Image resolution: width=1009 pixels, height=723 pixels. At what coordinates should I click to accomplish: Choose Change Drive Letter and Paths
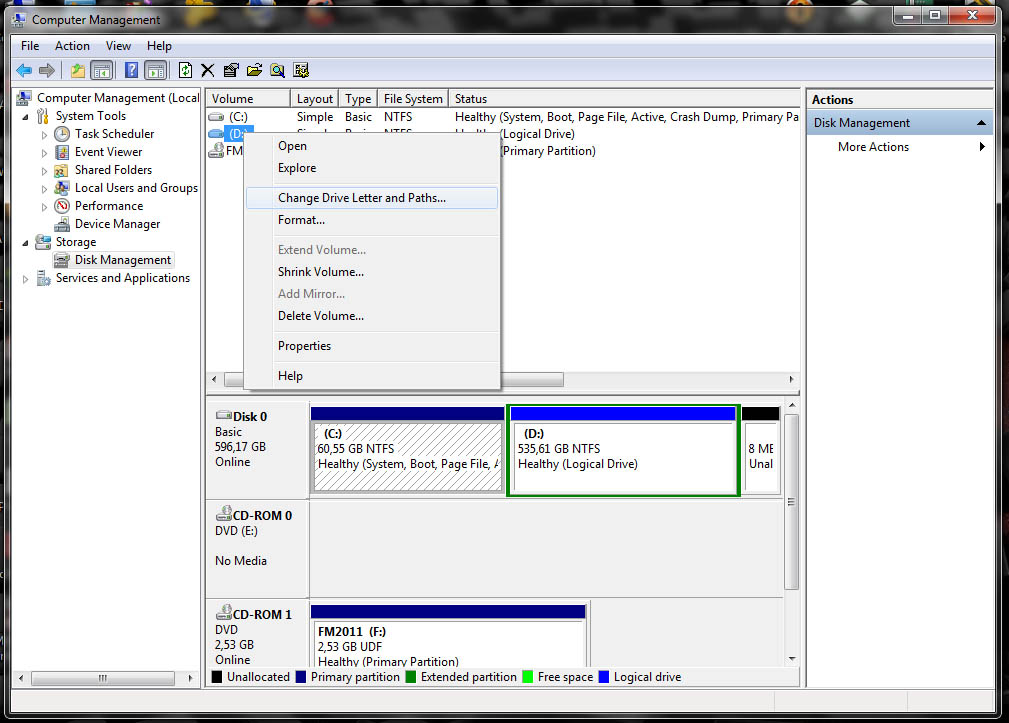tap(361, 198)
